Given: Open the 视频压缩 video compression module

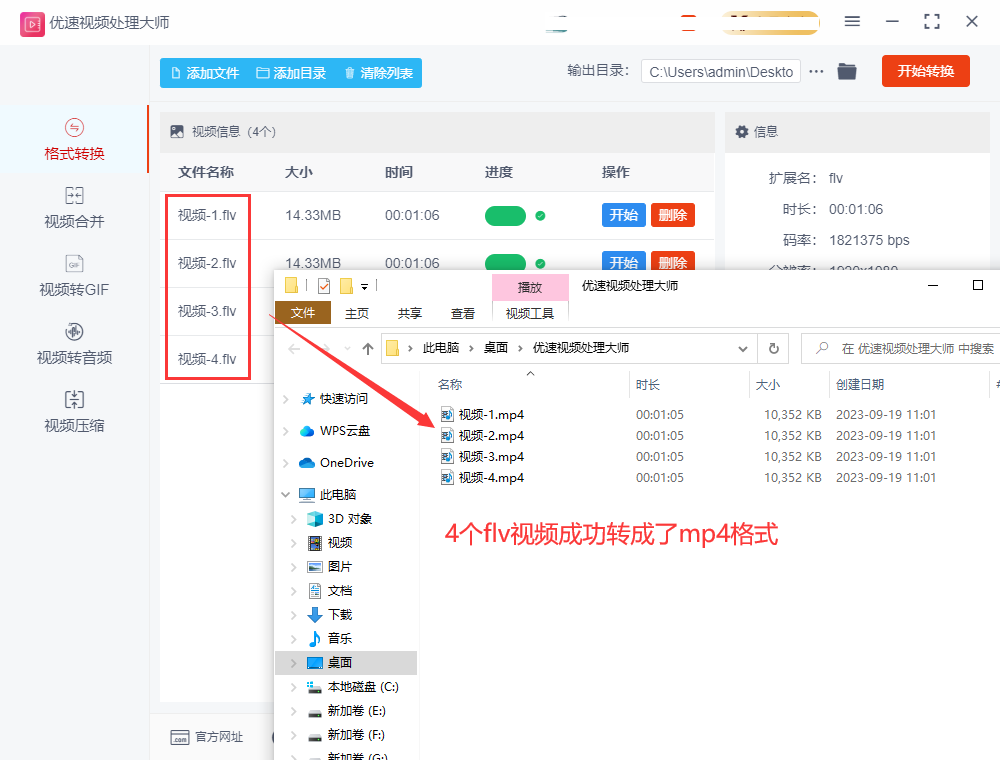Looking at the screenshot, I should coord(74,412).
